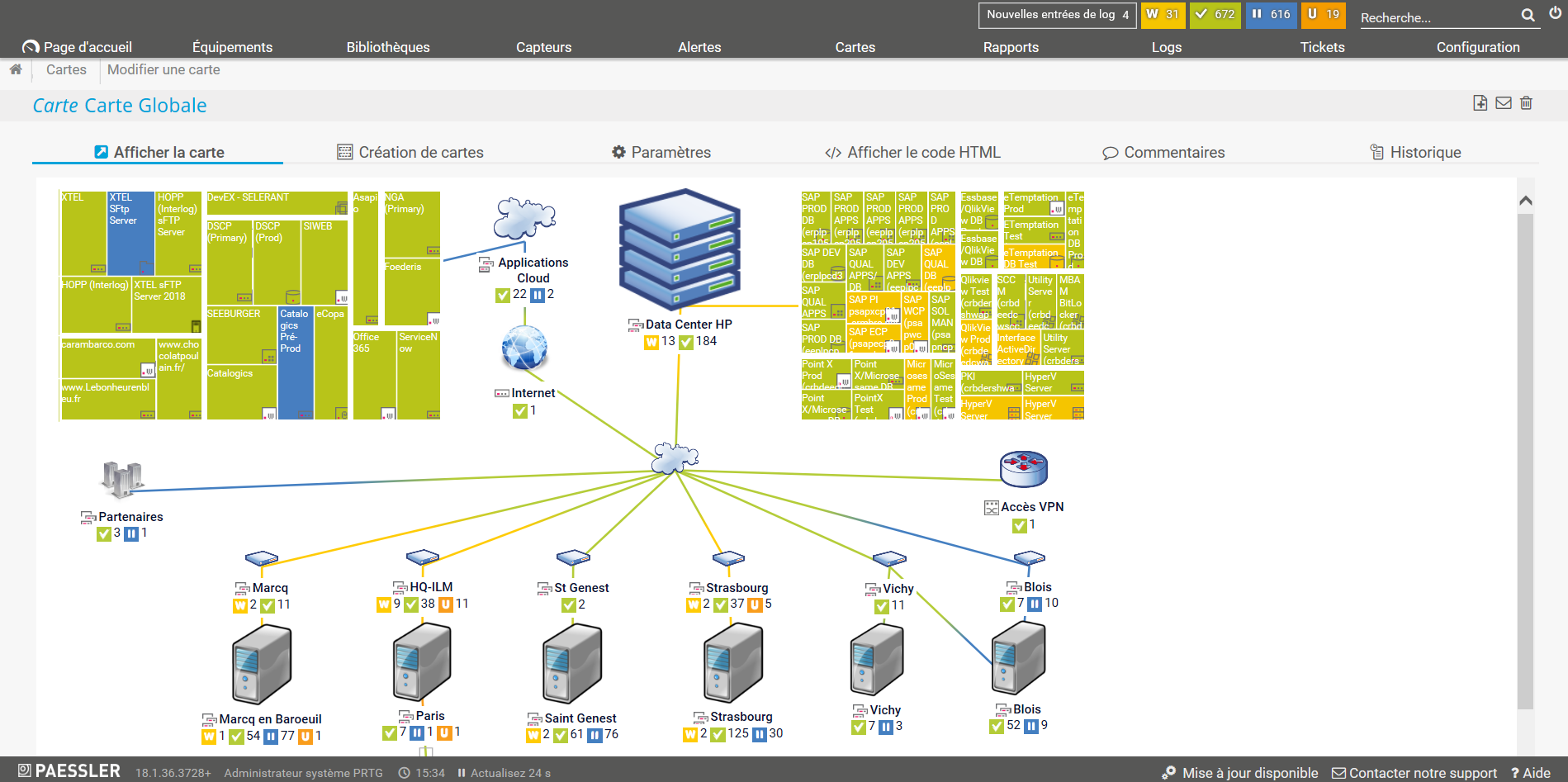Click the Vichy switch icon
The image size is (1568, 782).
pos(889,559)
